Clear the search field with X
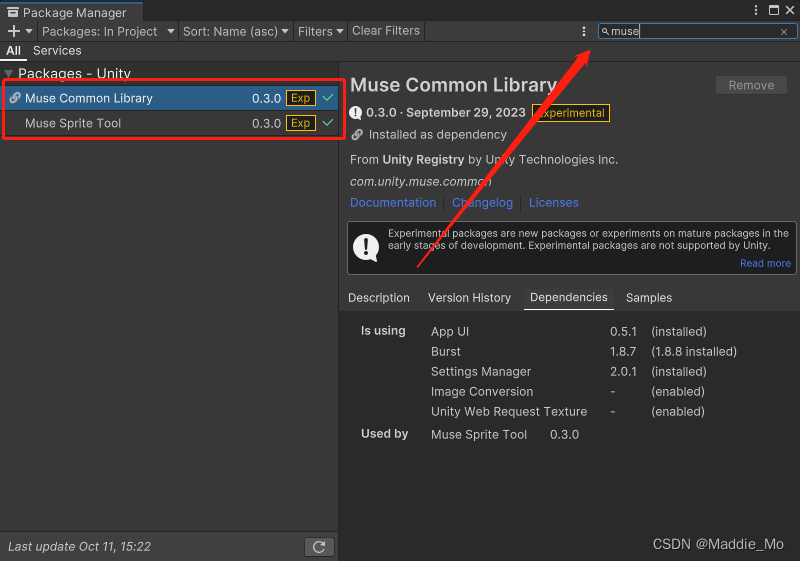 pos(784,32)
